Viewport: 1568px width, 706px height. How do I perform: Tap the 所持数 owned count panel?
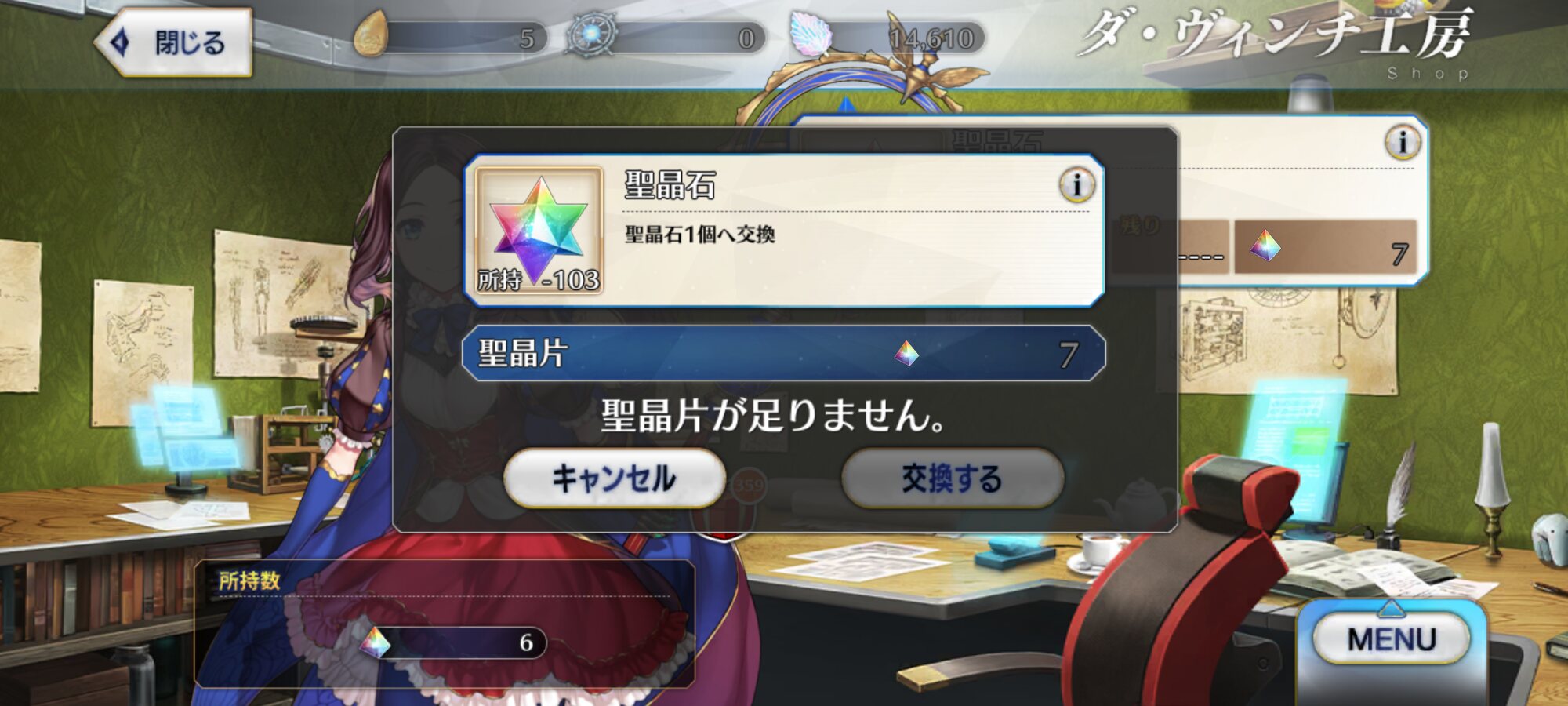pos(445,624)
